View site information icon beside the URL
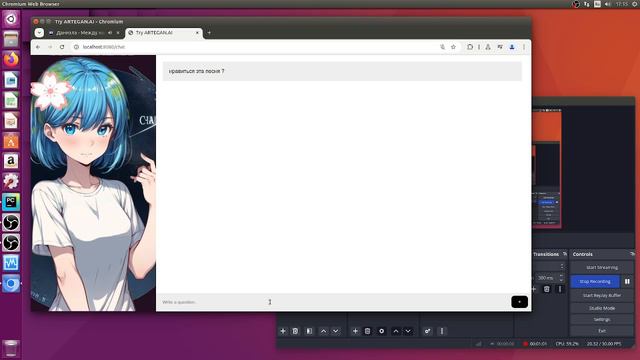The height and width of the screenshot is (360, 640). tap(76, 47)
